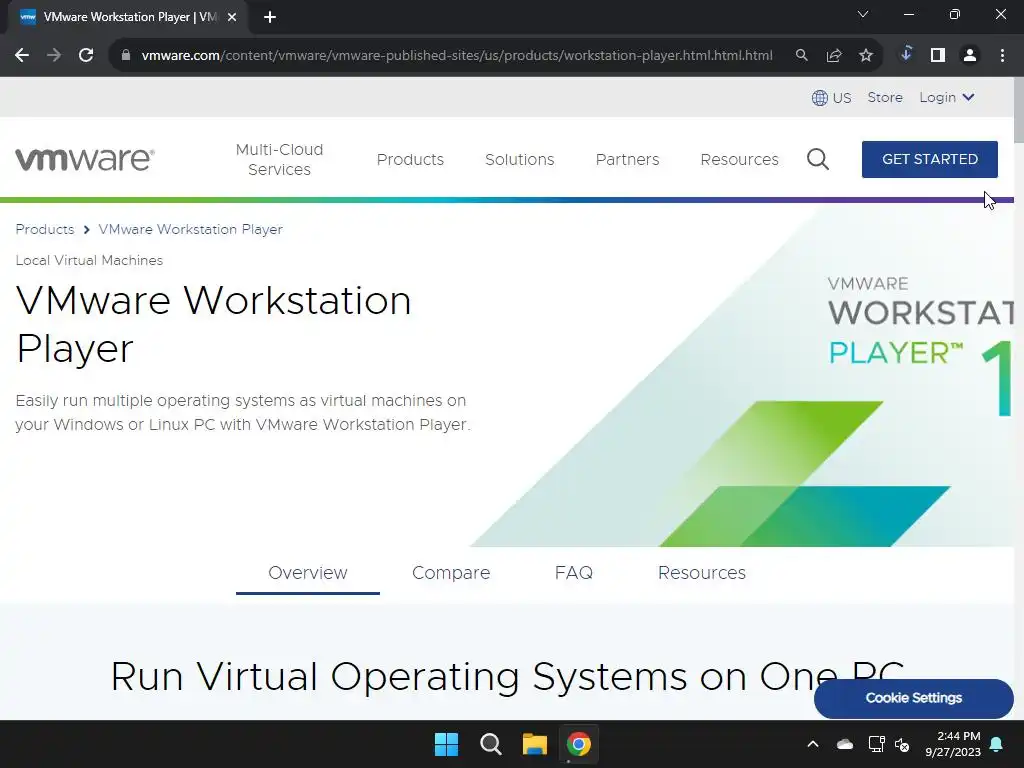Open File Explorer from taskbar
This screenshot has width=1024, height=768.
[x=535, y=744]
